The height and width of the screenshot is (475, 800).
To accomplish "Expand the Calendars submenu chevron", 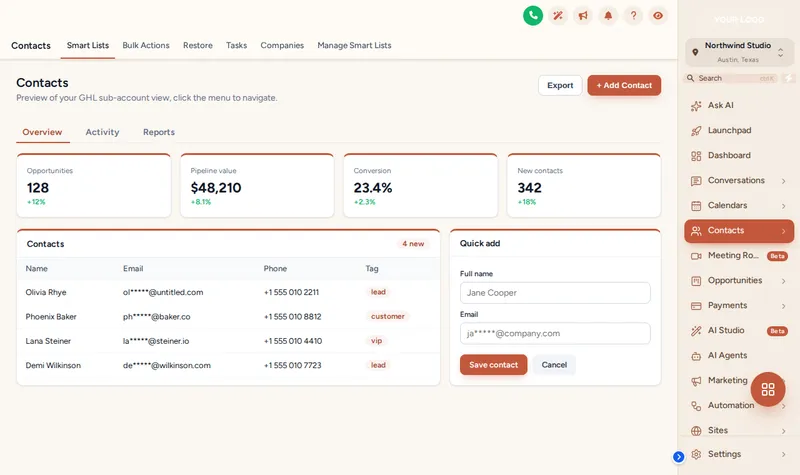I will tap(783, 206).
